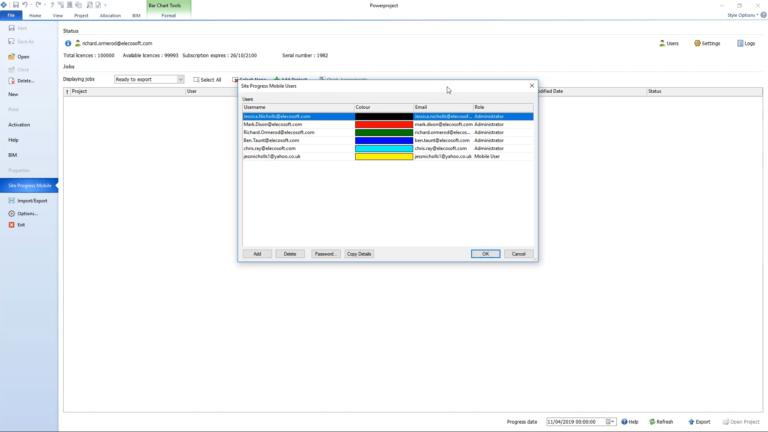
Task: Click the Exit icon in sidebar
Action: coord(11,225)
